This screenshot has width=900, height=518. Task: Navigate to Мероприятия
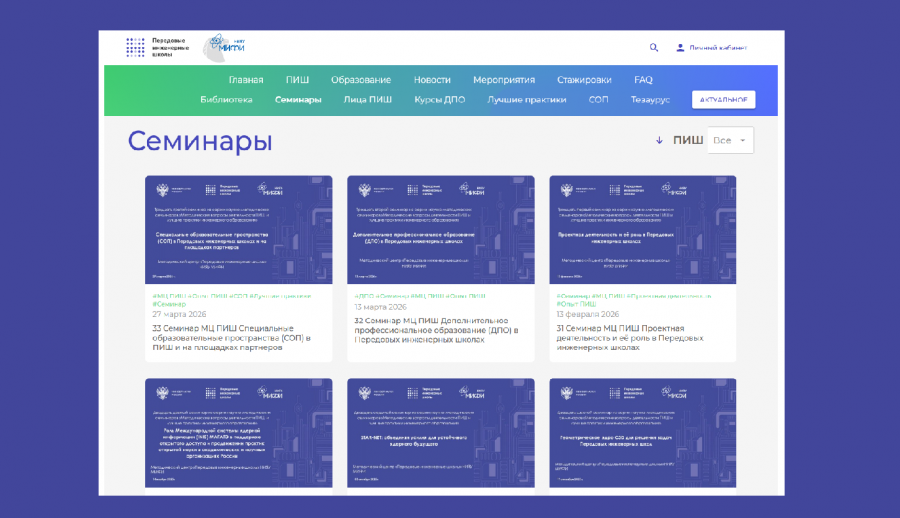pos(504,80)
